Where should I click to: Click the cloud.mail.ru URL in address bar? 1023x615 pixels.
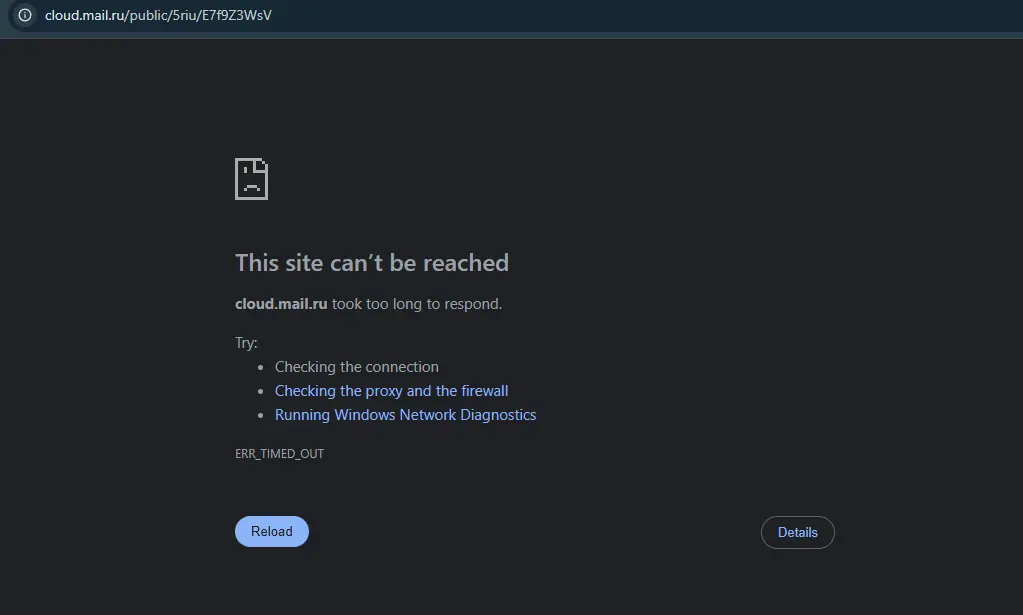[158, 15]
